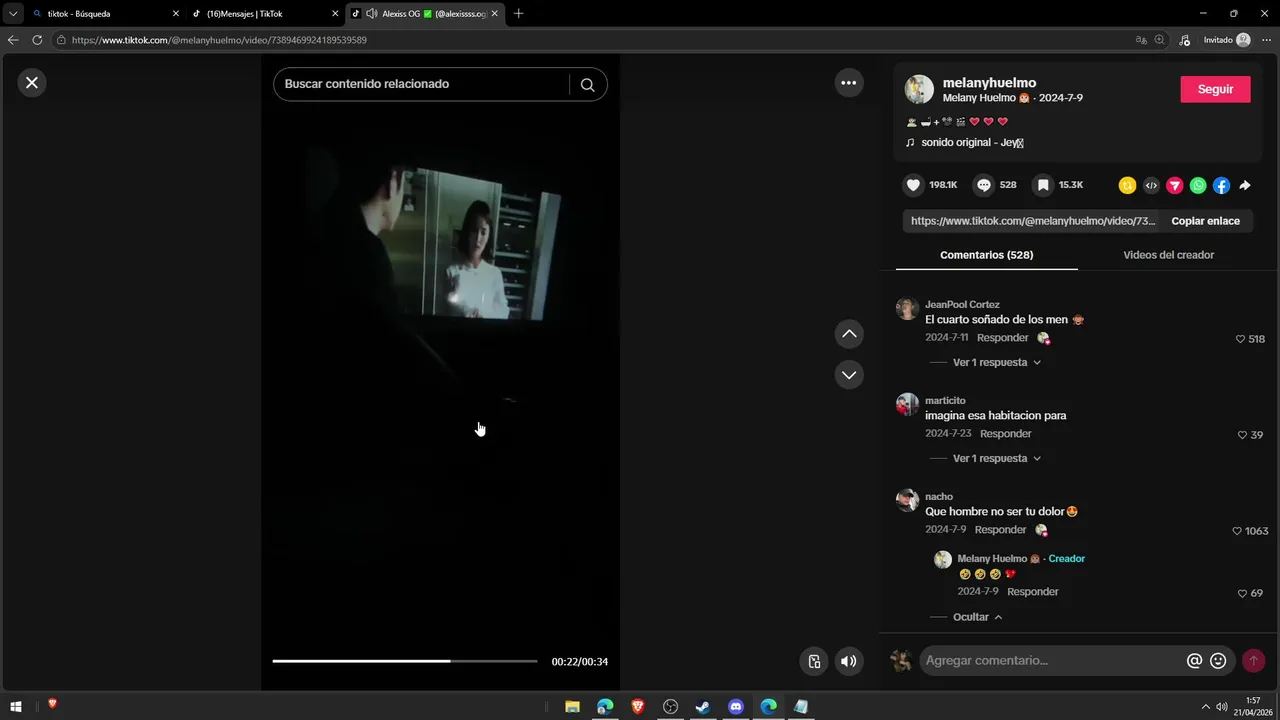This screenshot has height=720, width=1280.
Task: Show hidden system tray icons chevron
Action: pyautogui.click(x=1205, y=707)
